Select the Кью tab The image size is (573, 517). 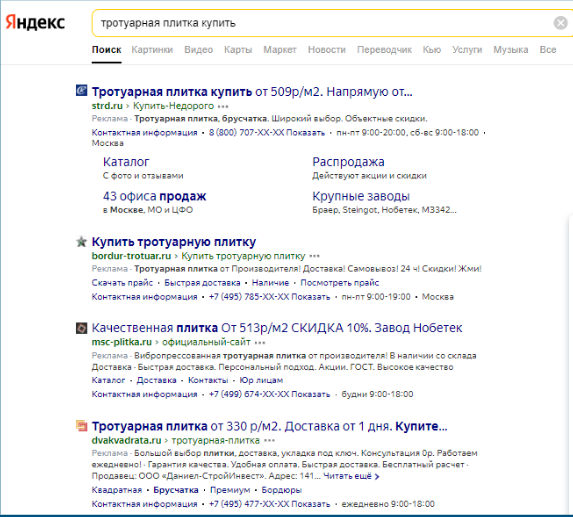[432, 50]
